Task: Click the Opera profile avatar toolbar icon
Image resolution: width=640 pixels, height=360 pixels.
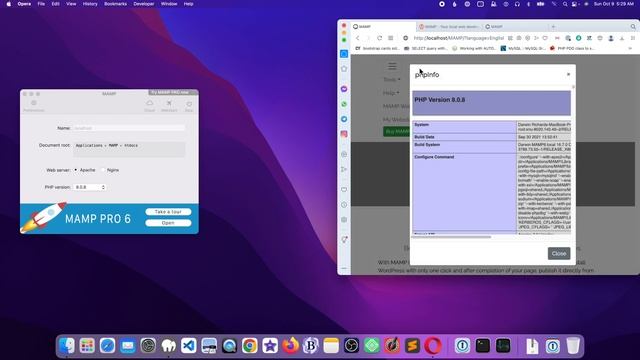Action: 611,38
